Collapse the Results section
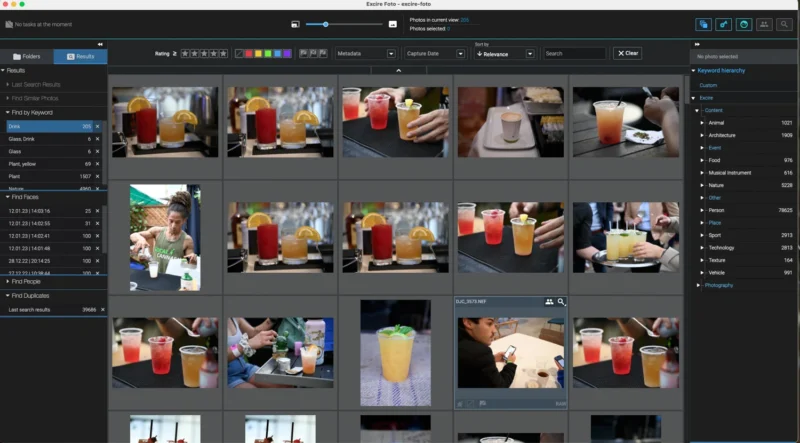The height and width of the screenshot is (443, 800). point(3,70)
